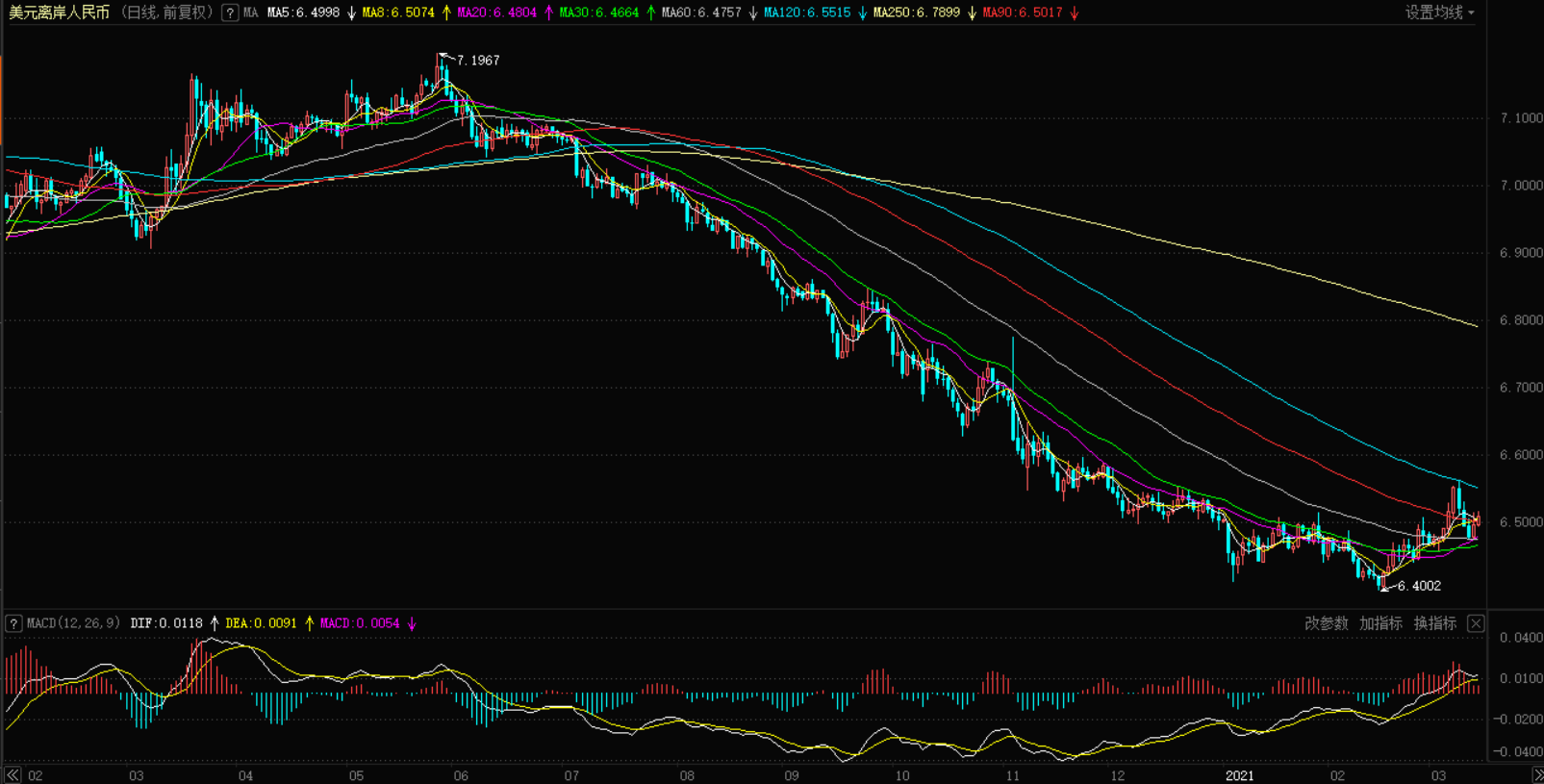The height and width of the screenshot is (784, 1544).
Task: Click the 11 month label on the time axis
Action: 1012,775
